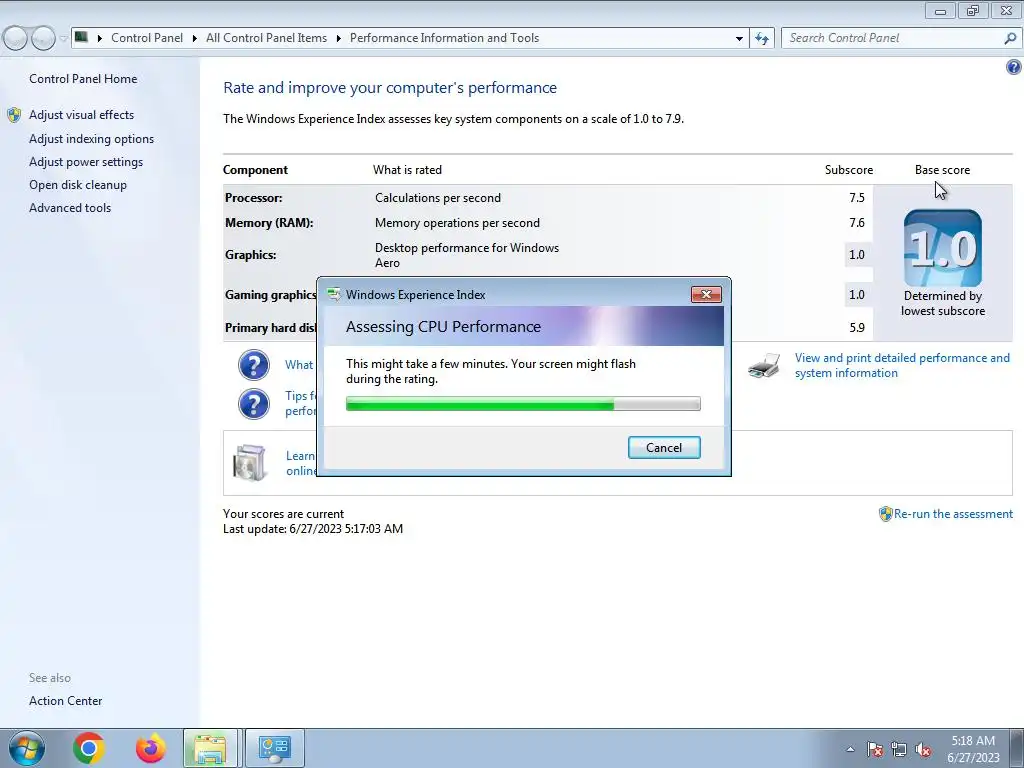The height and width of the screenshot is (768, 1024).
Task: Click 'Calculations per second' text
Action: 438,198
